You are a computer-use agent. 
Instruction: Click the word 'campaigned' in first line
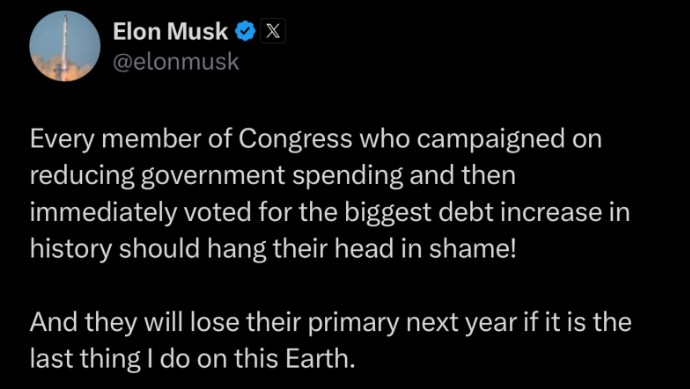[x=494, y=141]
